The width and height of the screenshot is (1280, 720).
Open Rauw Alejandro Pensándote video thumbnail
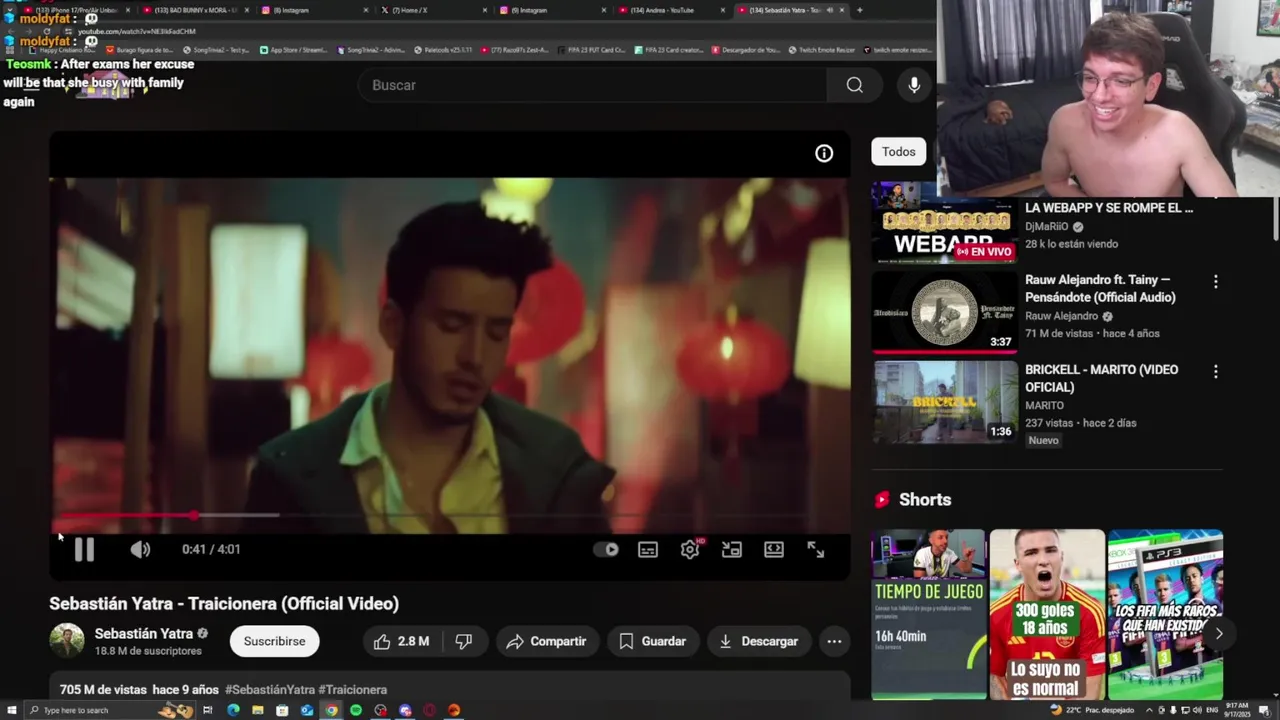[x=945, y=313]
